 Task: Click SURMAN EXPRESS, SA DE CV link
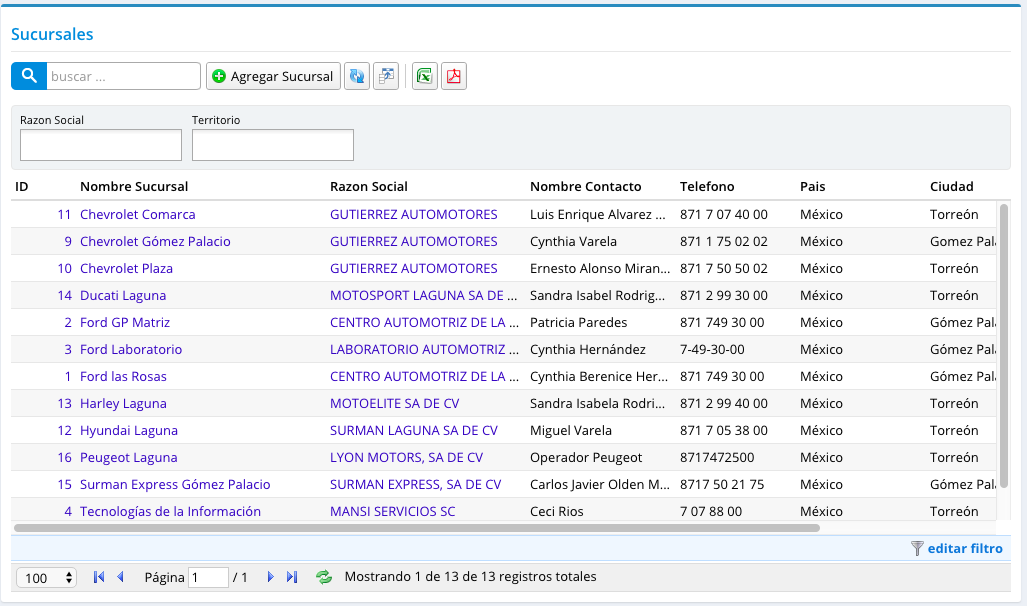pyautogui.click(x=415, y=485)
